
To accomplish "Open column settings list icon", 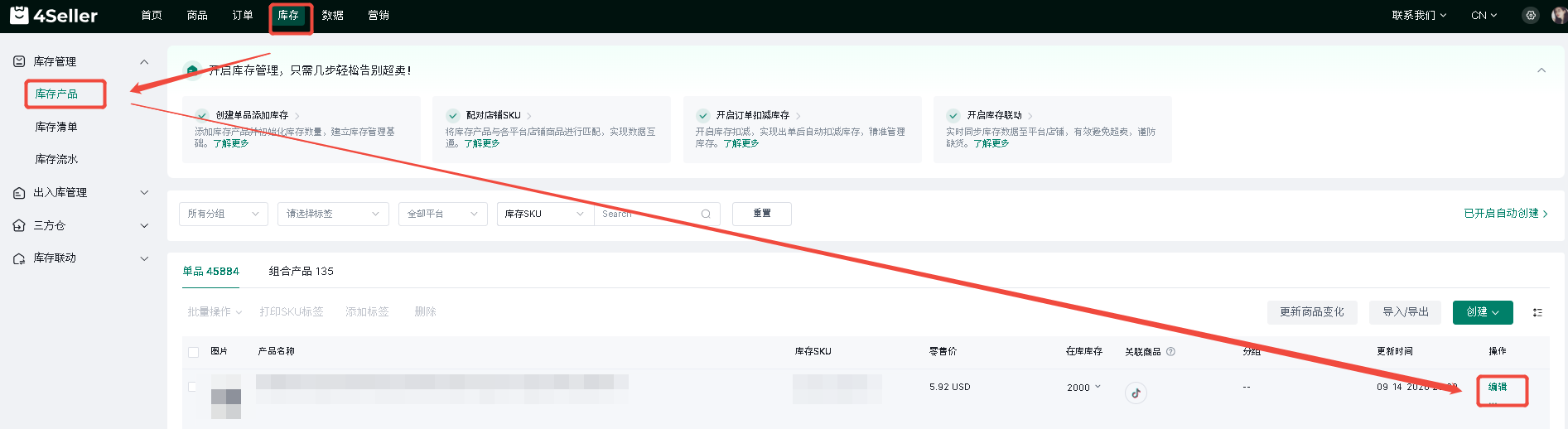I will pyautogui.click(x=1537, y=312).
